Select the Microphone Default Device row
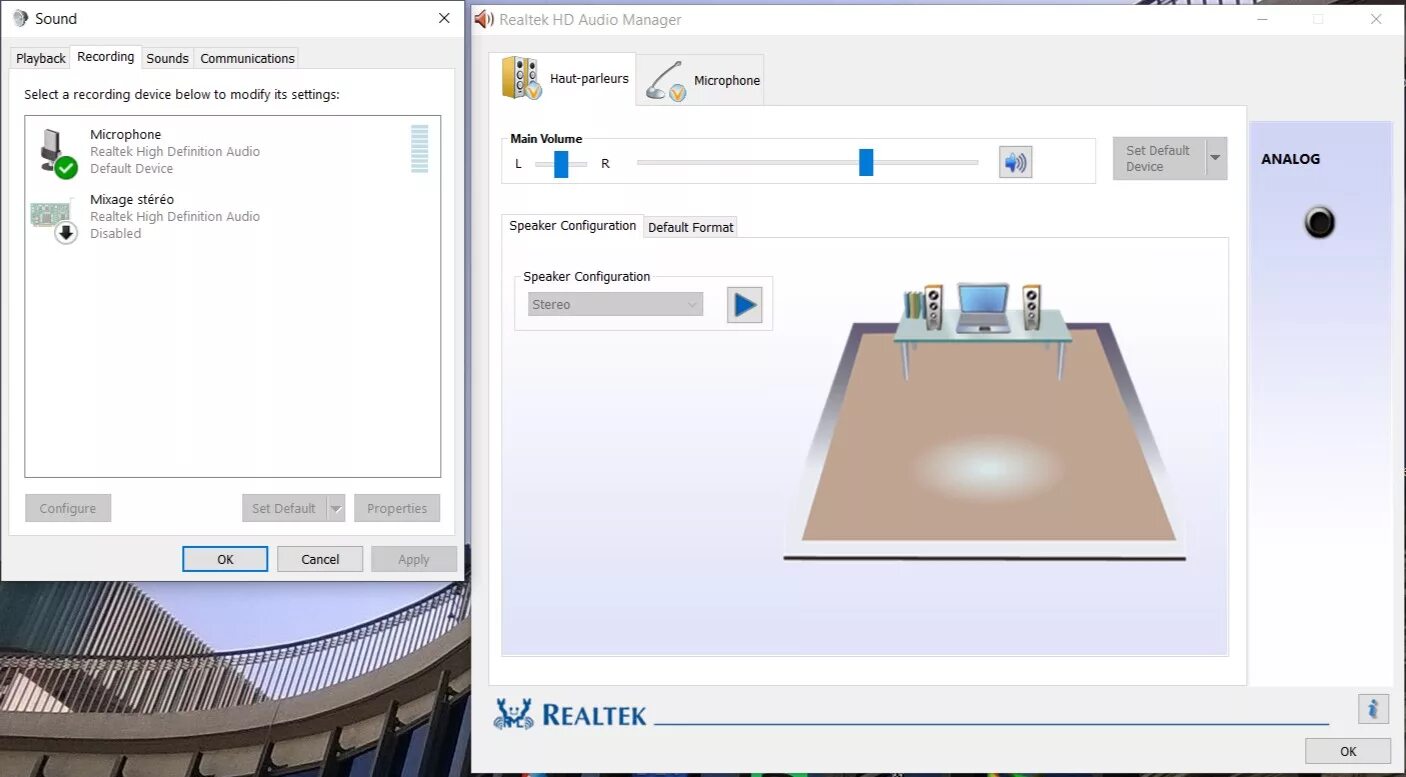Viewport: 1406px width, 777px height. 233,151
